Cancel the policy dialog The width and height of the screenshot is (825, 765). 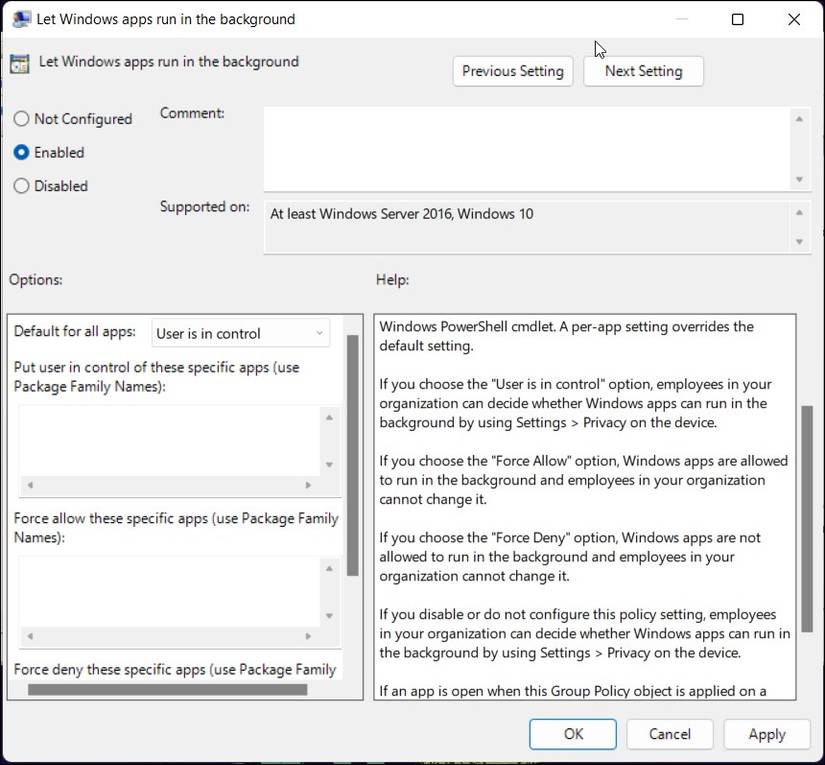coord(669,733)
